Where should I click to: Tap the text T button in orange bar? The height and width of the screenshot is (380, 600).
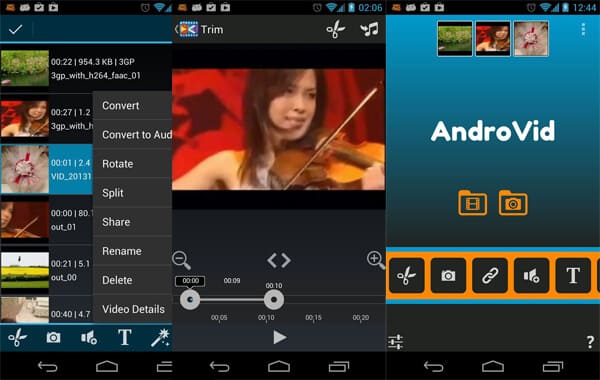click(x=573, y=276)
